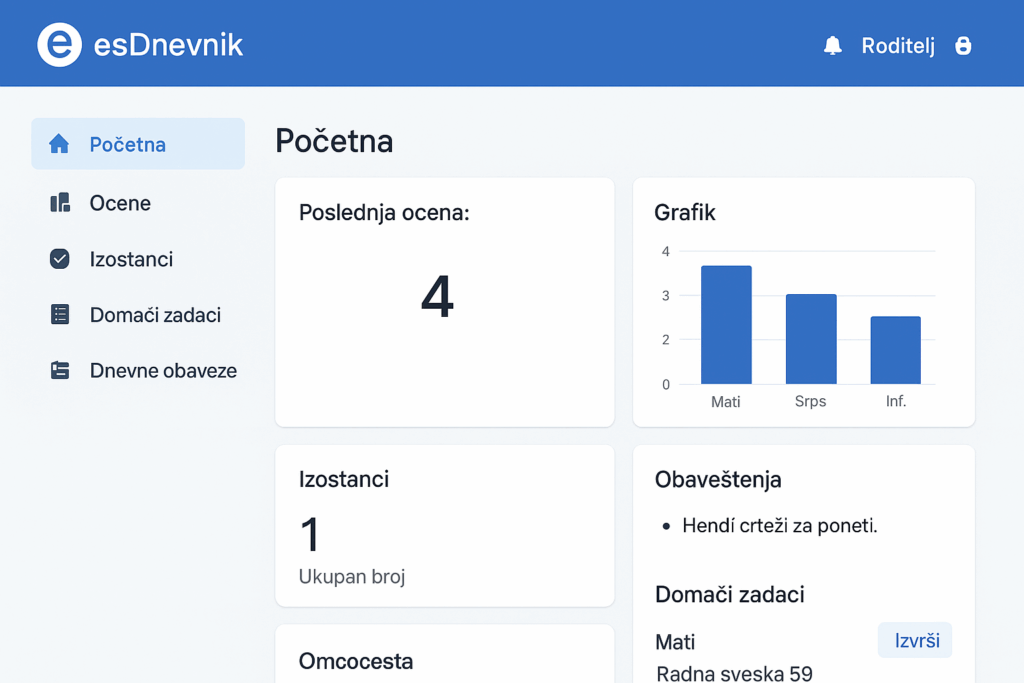Click the Srps axis label in chart
1024x683 pixels.
[810, 401]
